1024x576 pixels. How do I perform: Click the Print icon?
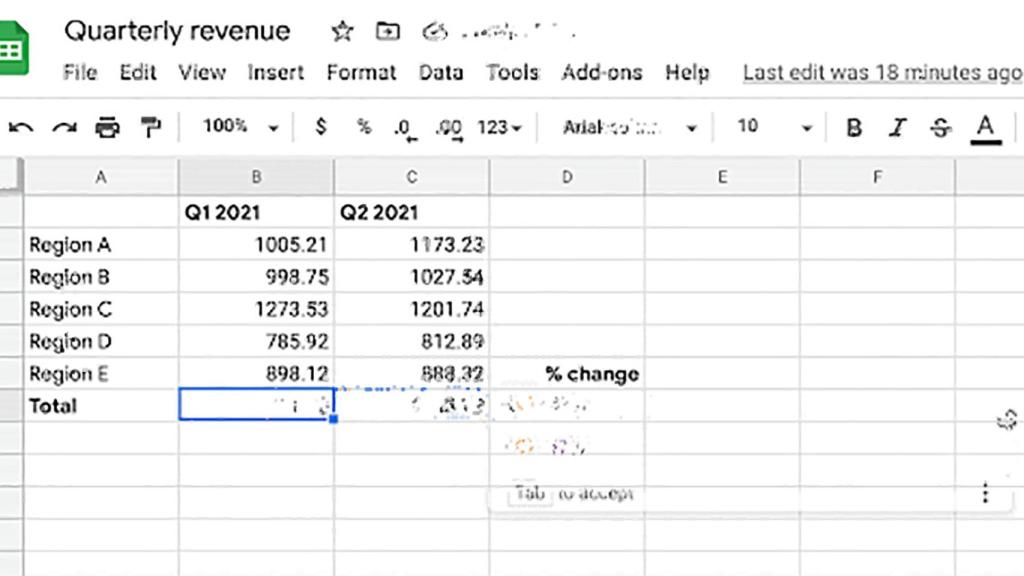coord(107,127)
